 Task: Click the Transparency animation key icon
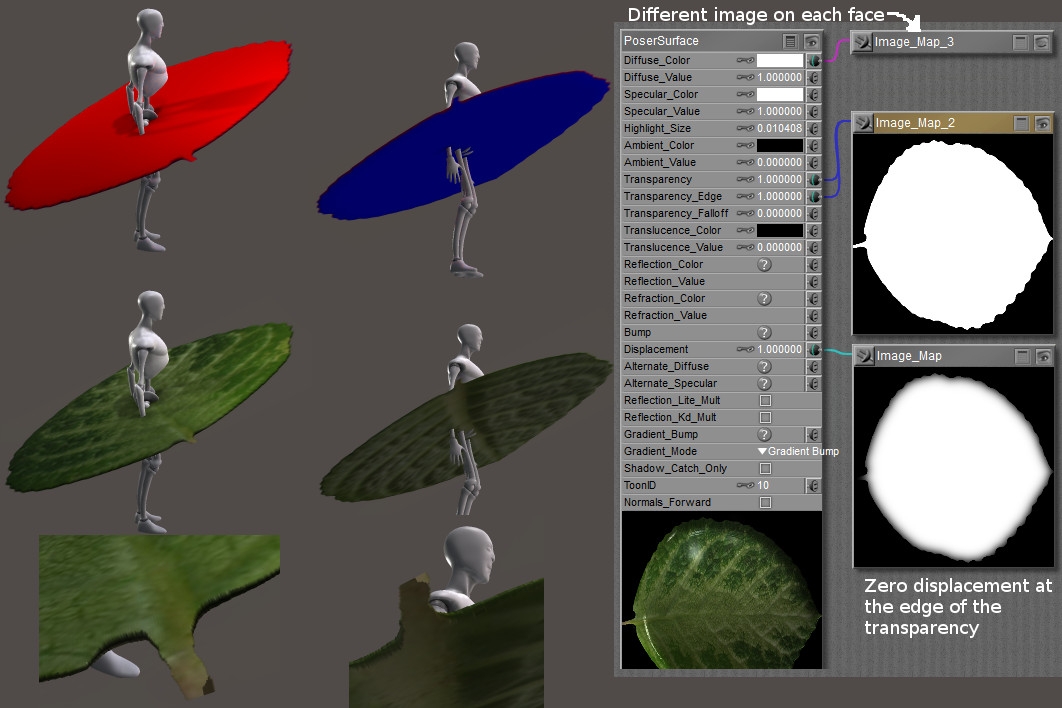(x=745, y=180)
